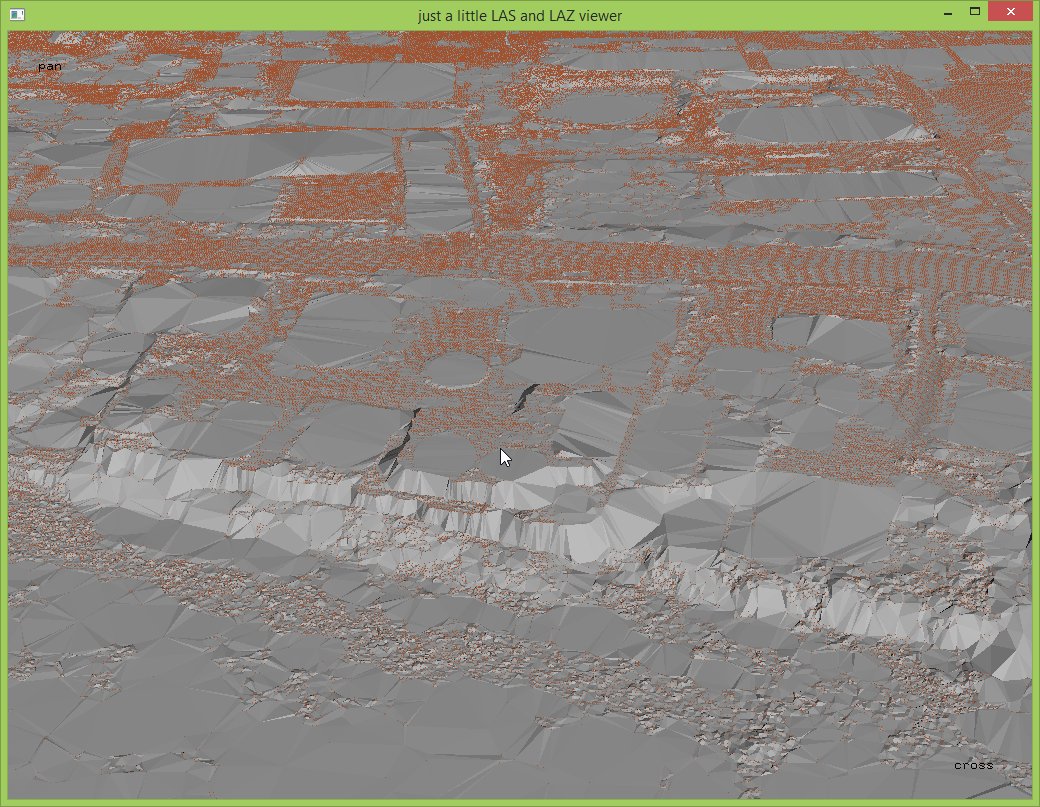Viewport: 1040px width, 807px height.
Task: Click the green bottom border of the window
Action: point(520,803)
